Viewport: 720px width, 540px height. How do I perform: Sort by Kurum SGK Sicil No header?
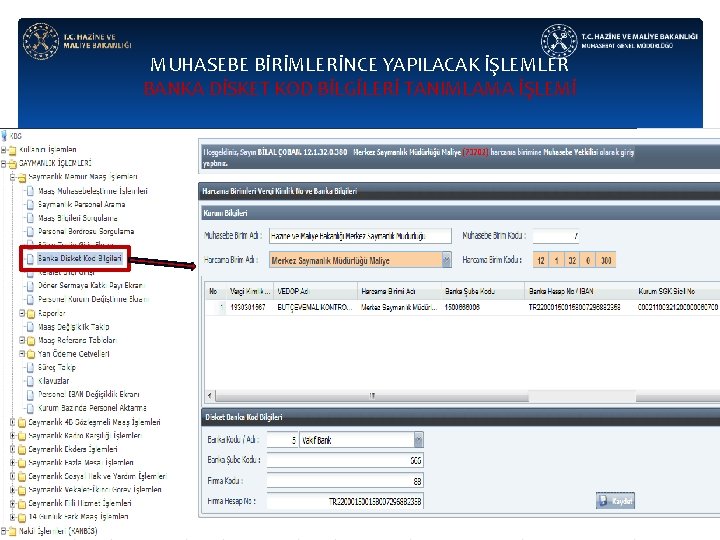coord(677,291)
